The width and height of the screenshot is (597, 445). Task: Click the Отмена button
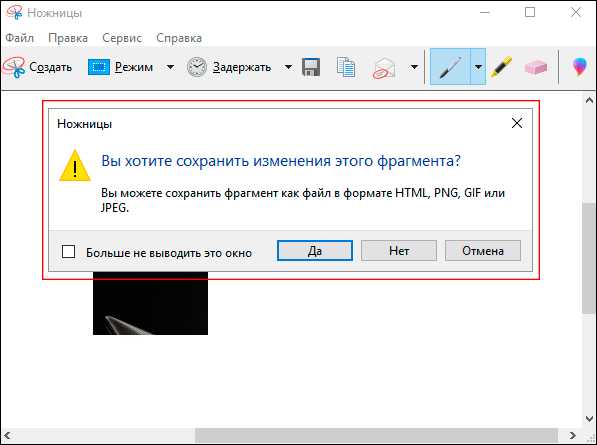pos(483,250)
